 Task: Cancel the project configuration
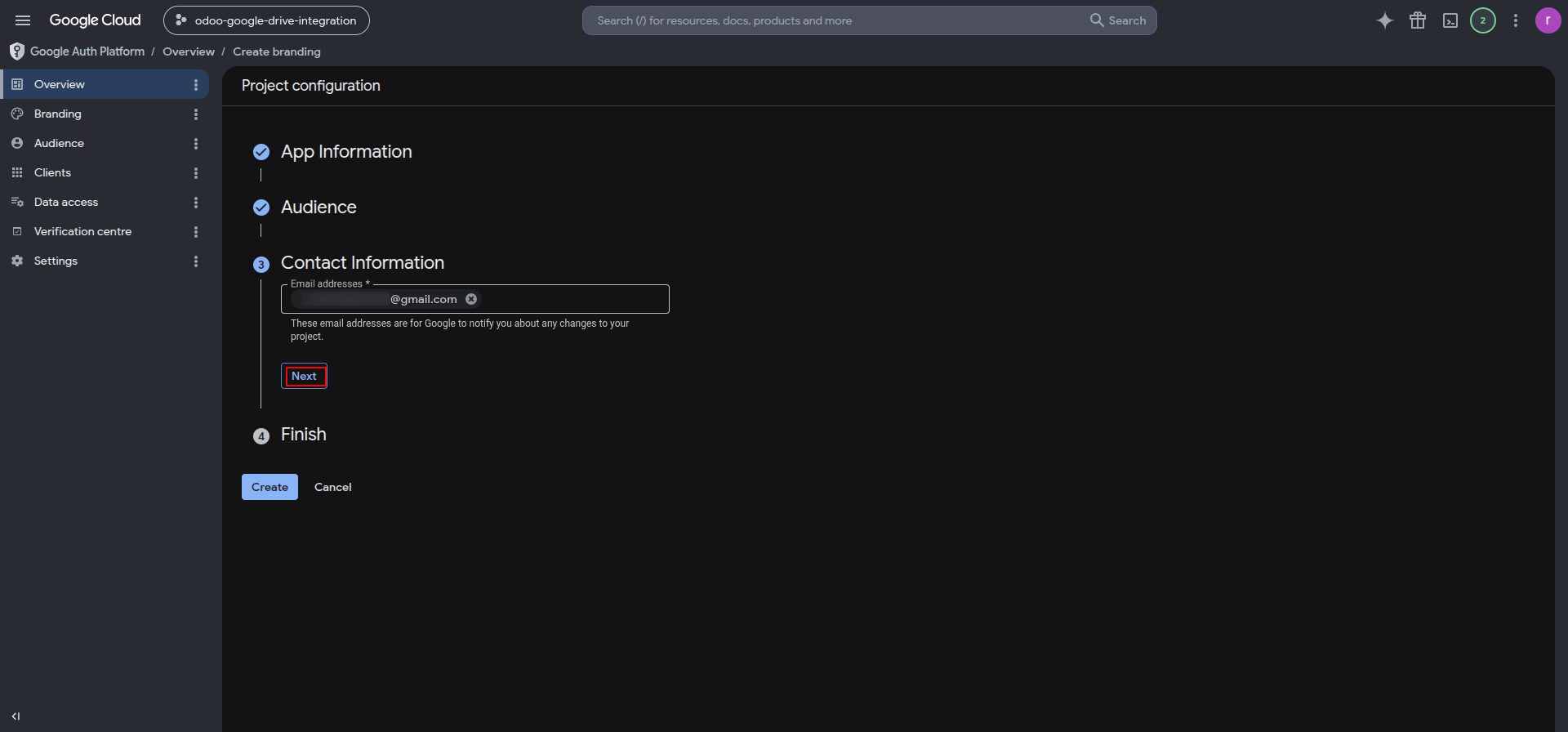333,487
